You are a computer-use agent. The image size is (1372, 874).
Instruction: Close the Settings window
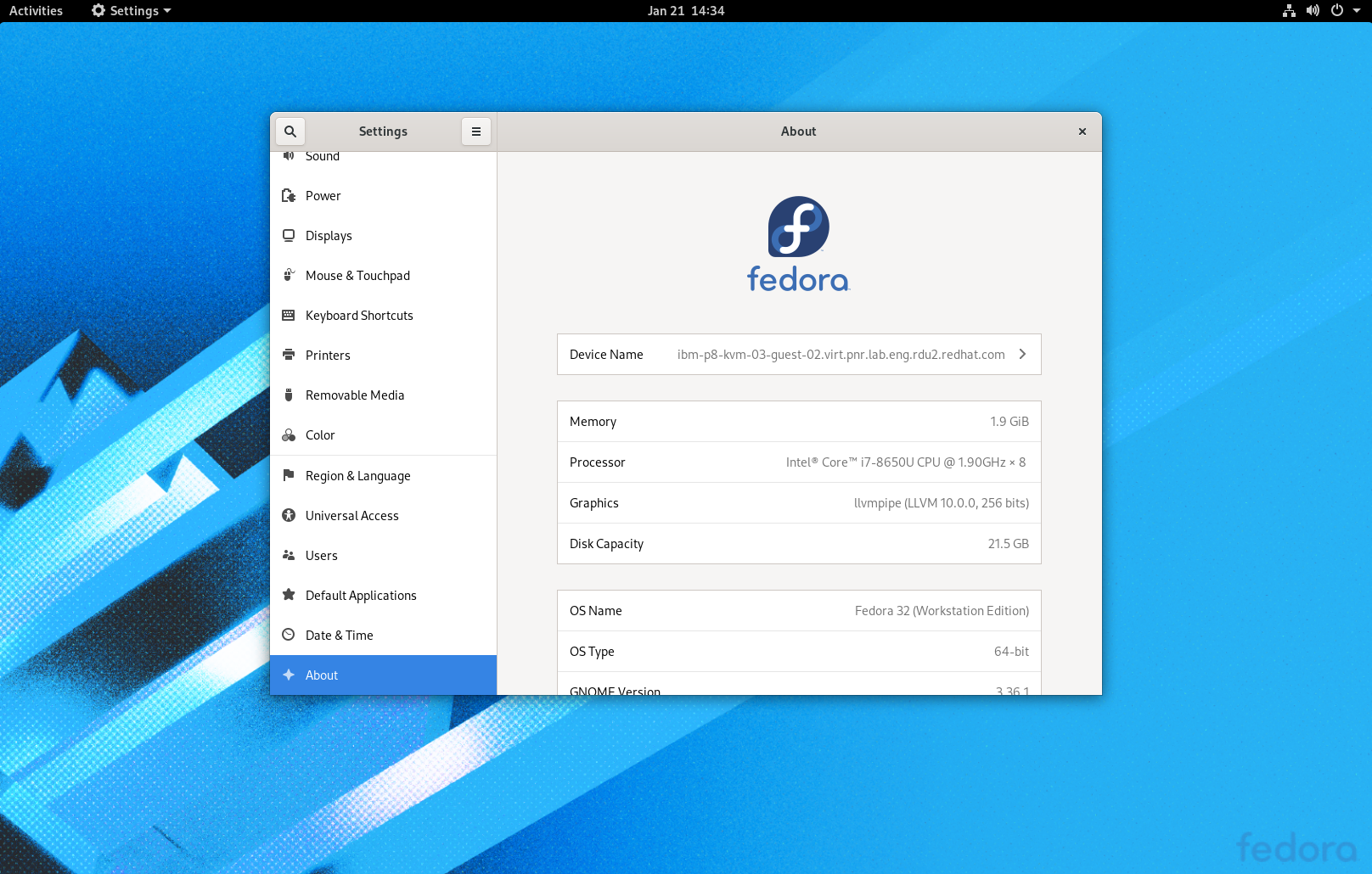(x=1082, y=132)
